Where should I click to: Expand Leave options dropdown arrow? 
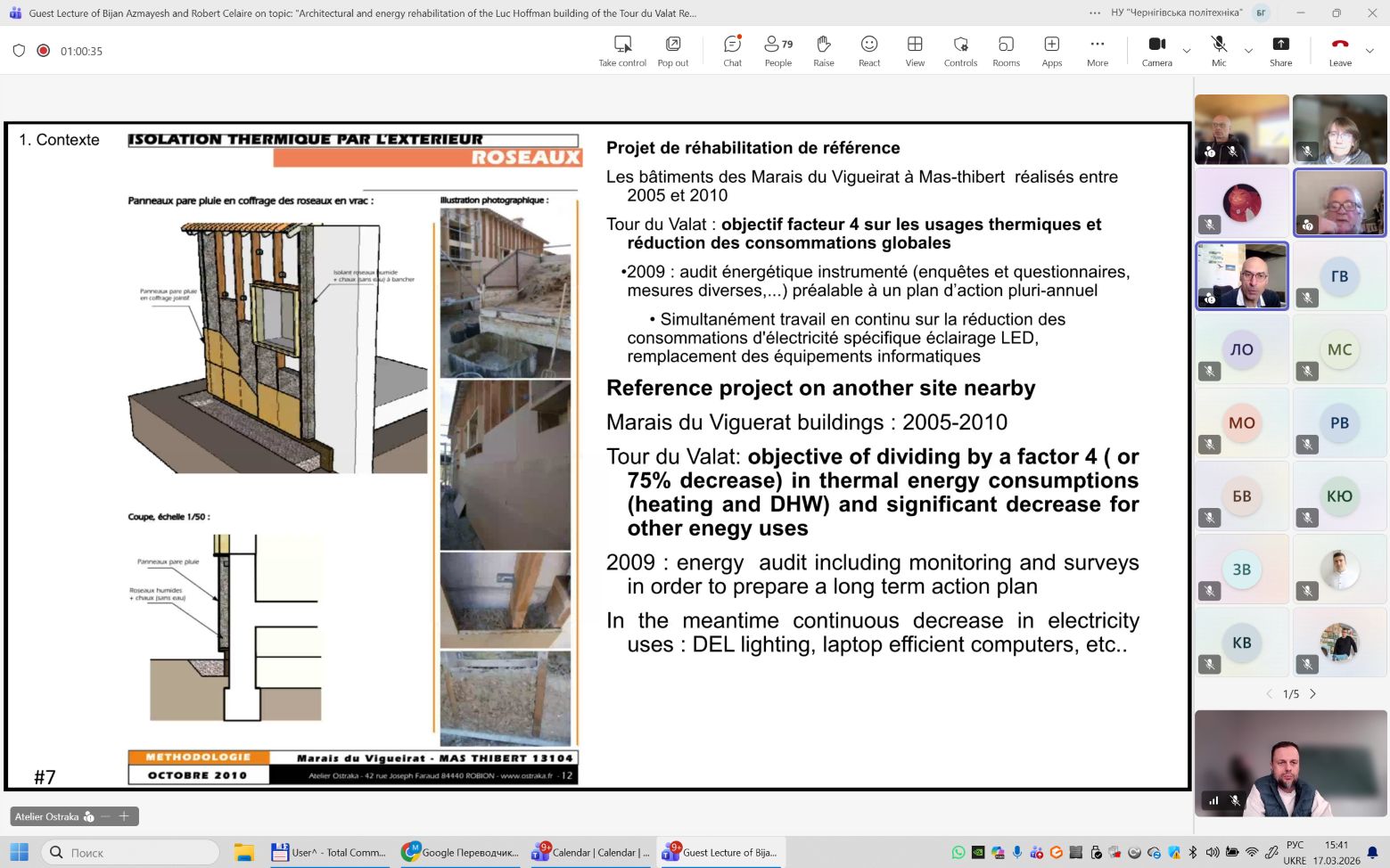(1370, 51)
